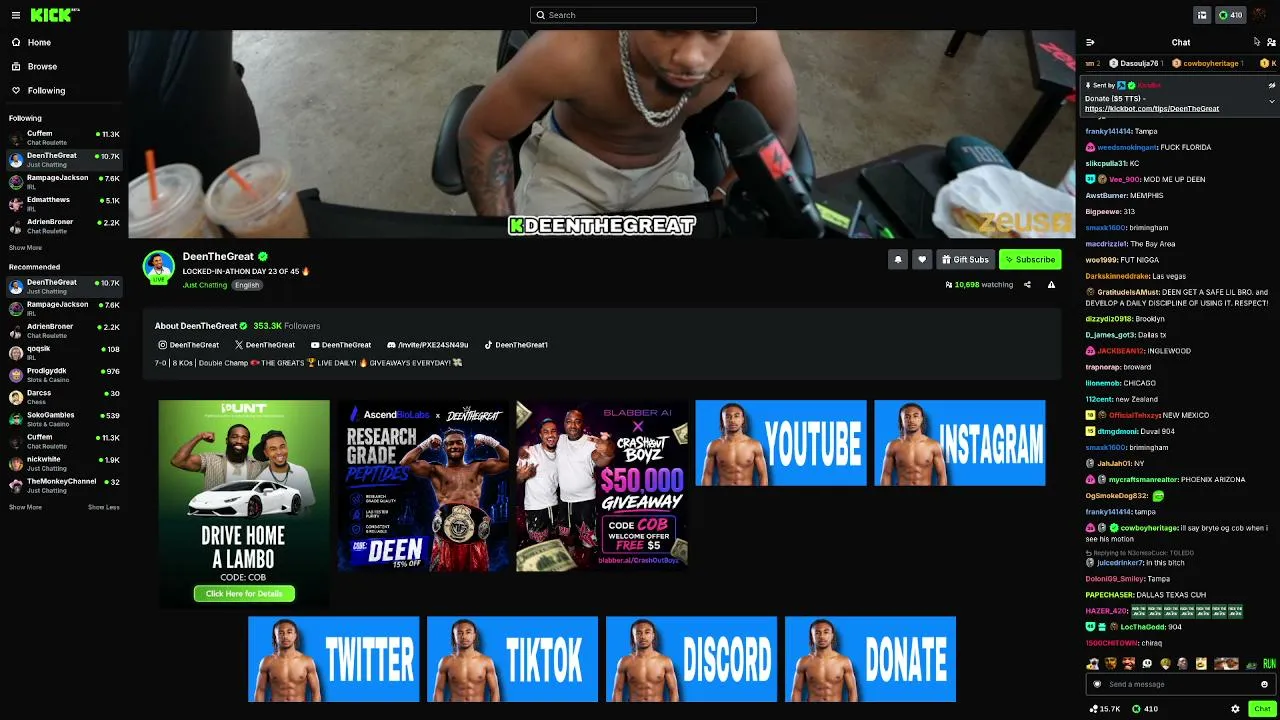Open DeenTheGreat X profile link
This screenshot has height=720, width=1280.
(x=265, y=345)
